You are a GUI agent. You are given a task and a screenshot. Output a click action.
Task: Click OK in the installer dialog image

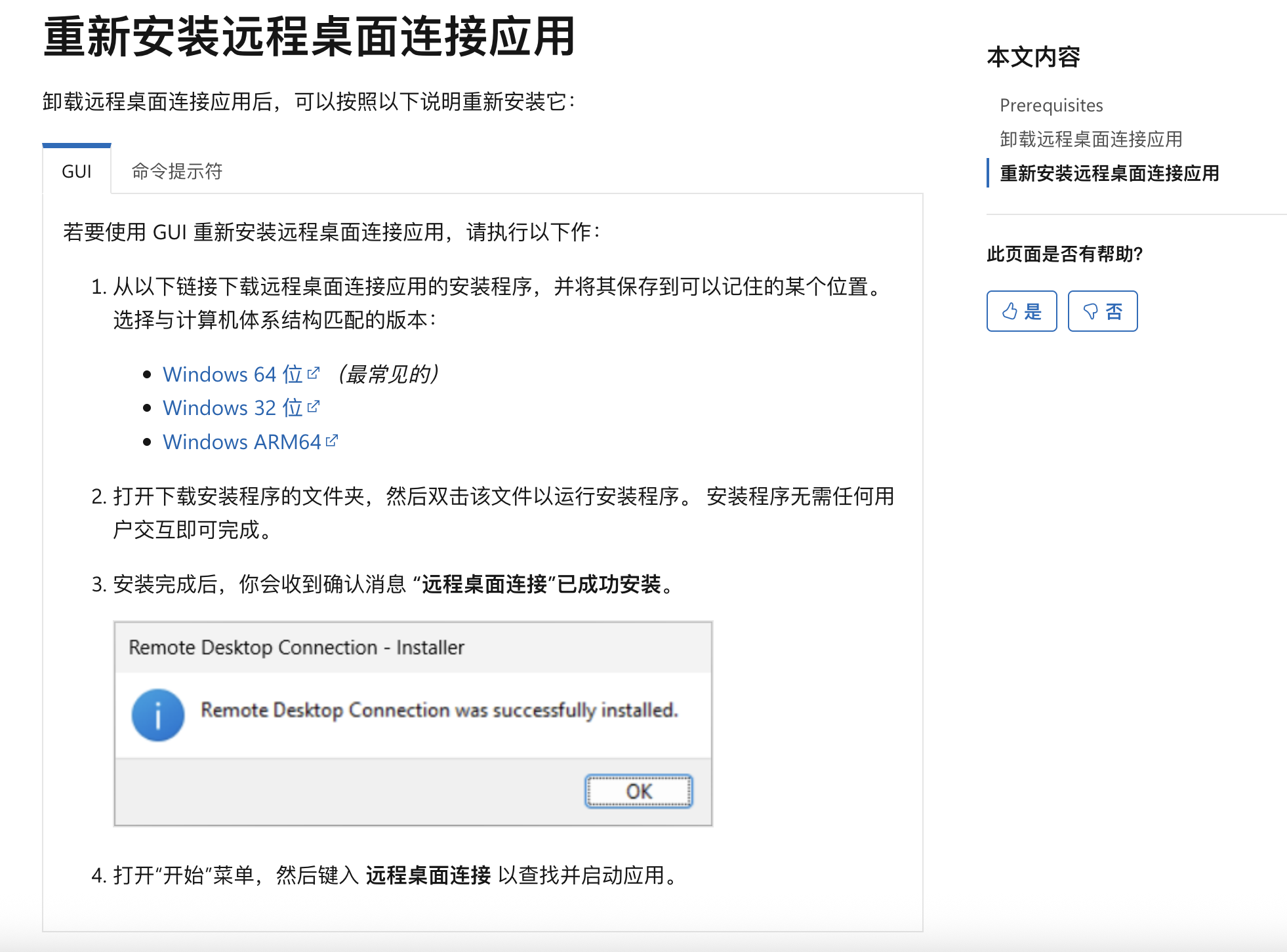638,791
